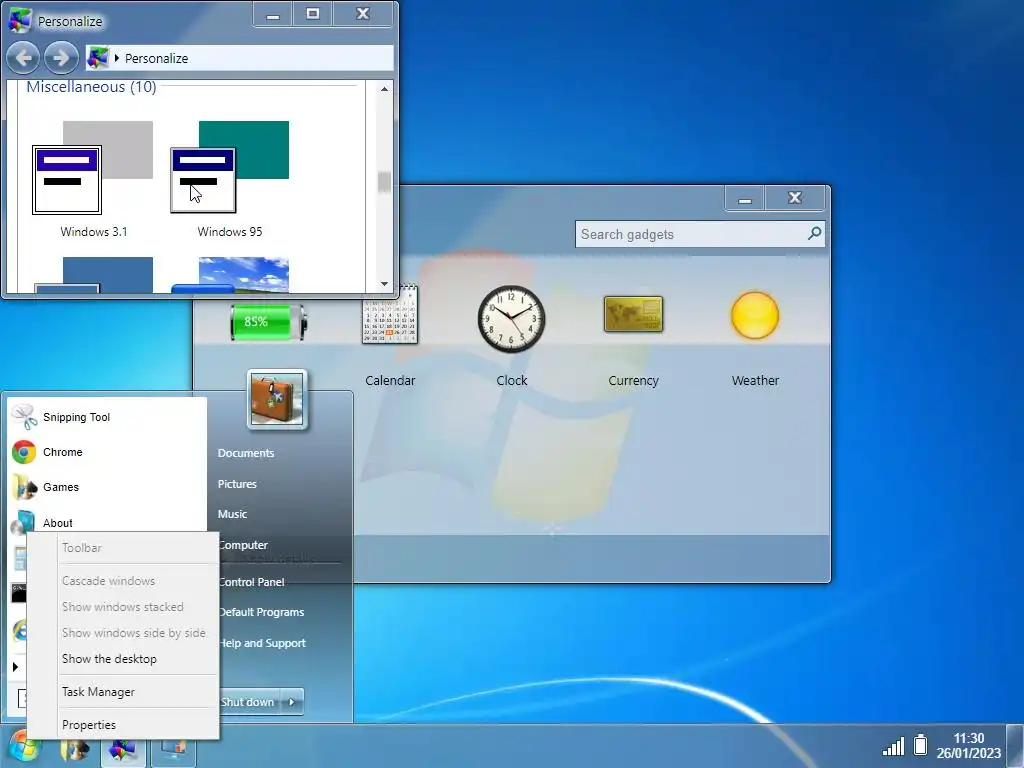This screenshot has width=1024, height=768.
Task: Select the sky theme thumbnail below Windows 95
Action: [229, 275]
